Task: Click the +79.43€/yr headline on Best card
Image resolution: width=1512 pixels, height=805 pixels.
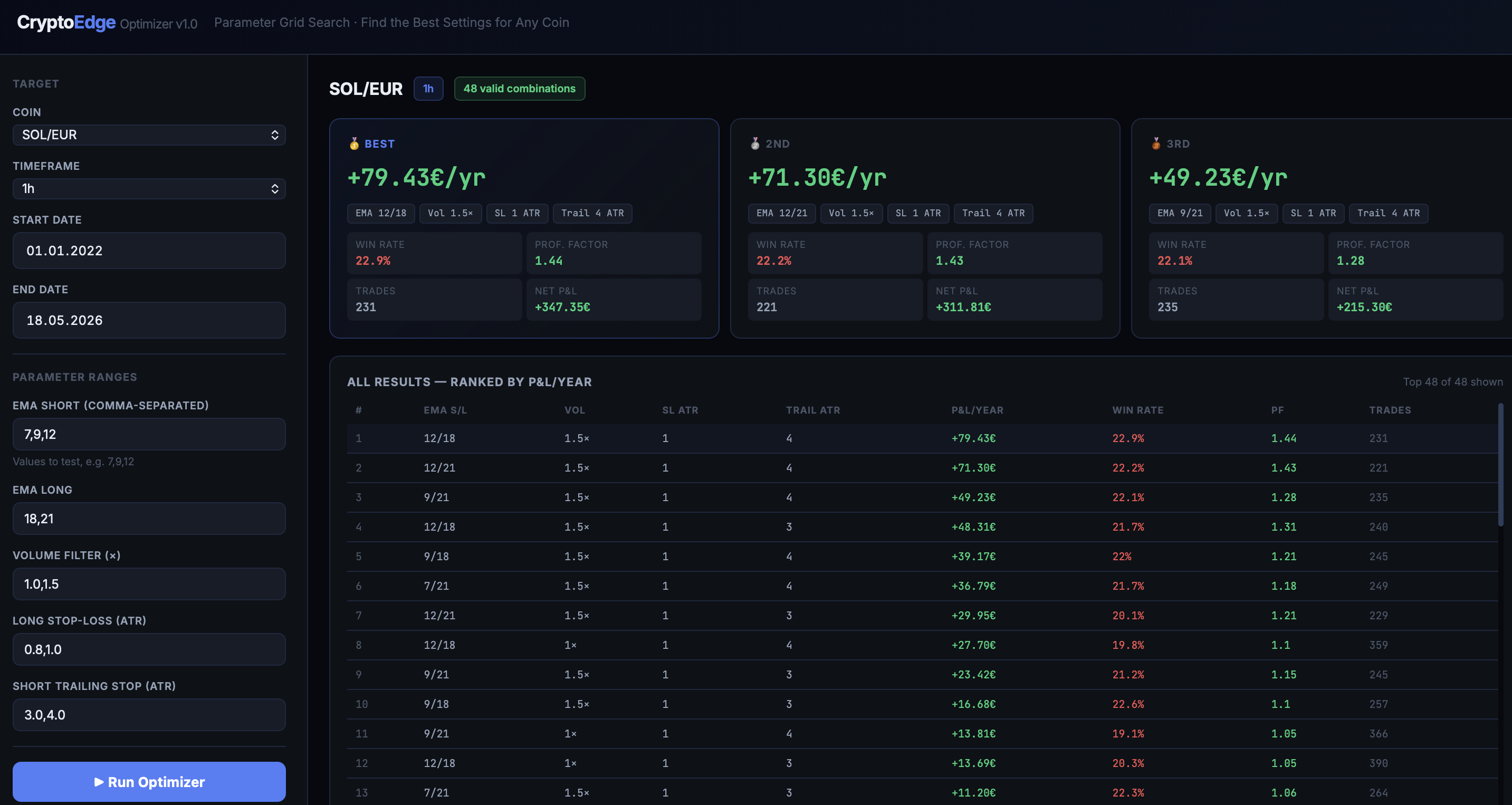Action: pyautogui.click(x=417, y=177)
